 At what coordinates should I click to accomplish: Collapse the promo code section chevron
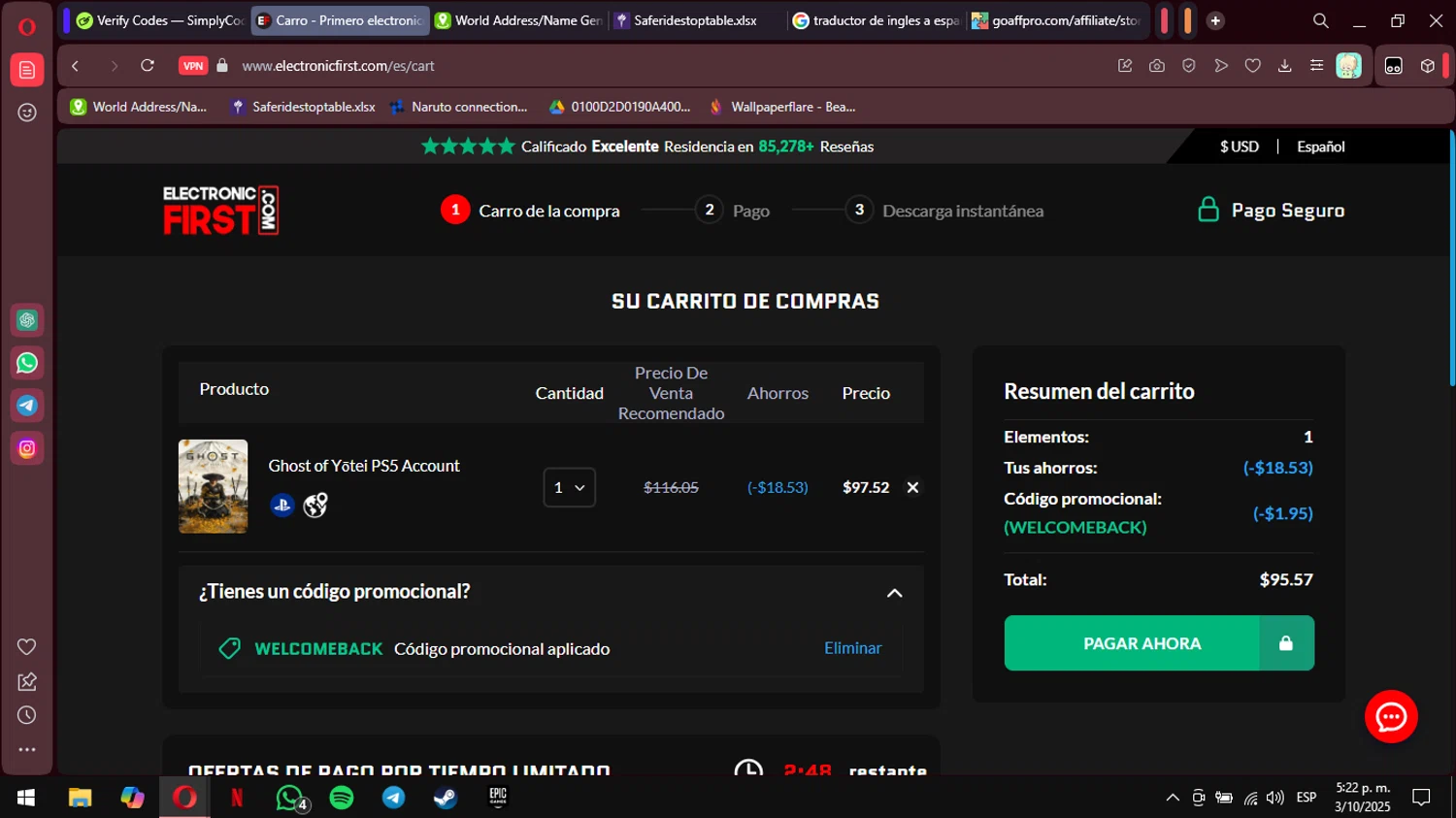(x=895, y=593)
